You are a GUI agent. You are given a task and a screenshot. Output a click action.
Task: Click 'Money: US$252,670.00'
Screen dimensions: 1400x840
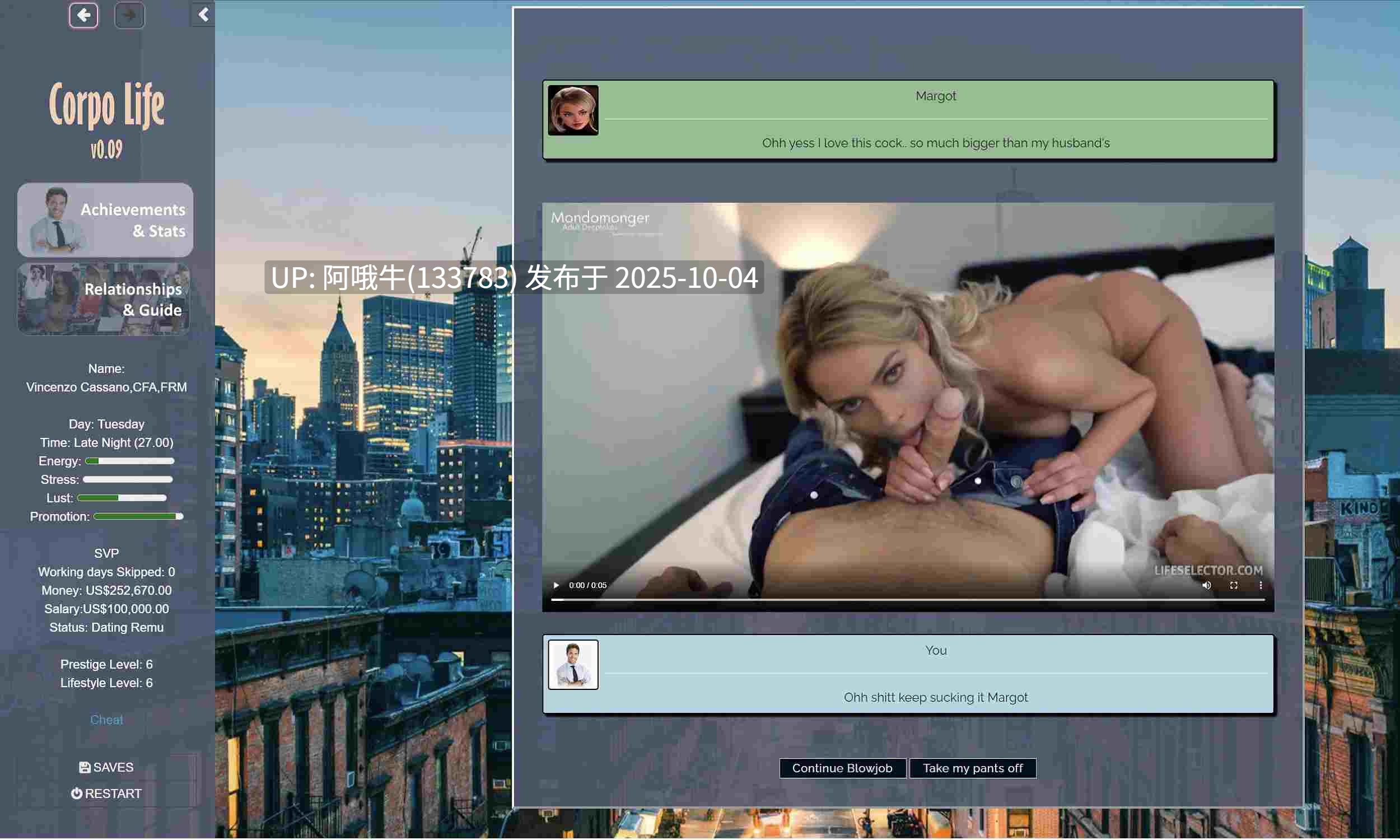click(106, 590)
